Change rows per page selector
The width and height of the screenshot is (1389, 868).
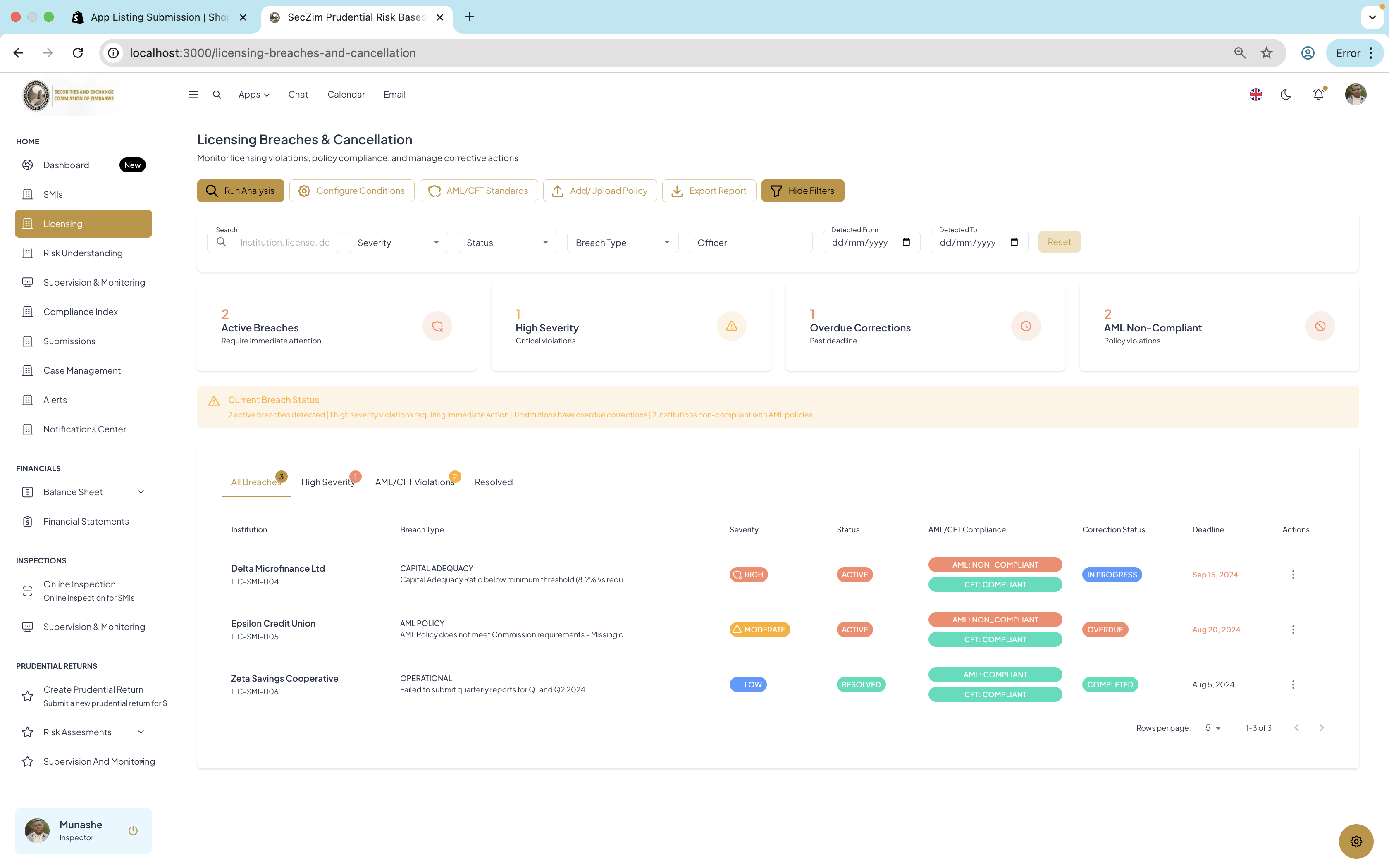coord(1213,728)
